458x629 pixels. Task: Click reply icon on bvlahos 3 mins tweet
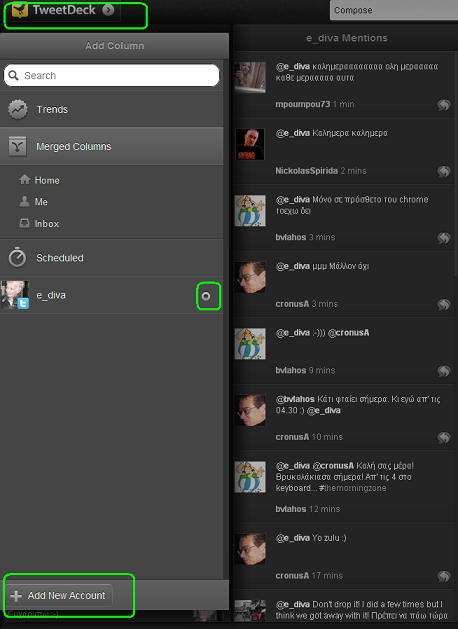(x=444, y=238)
